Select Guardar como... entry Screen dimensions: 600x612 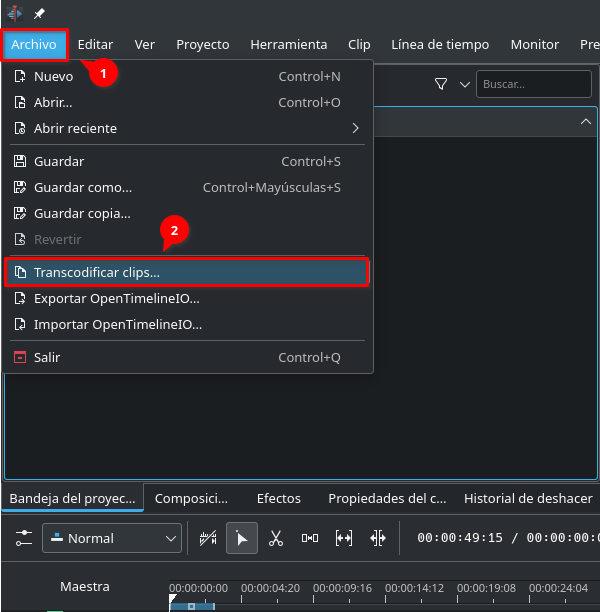pyautogui.click(x=187, y=187)
